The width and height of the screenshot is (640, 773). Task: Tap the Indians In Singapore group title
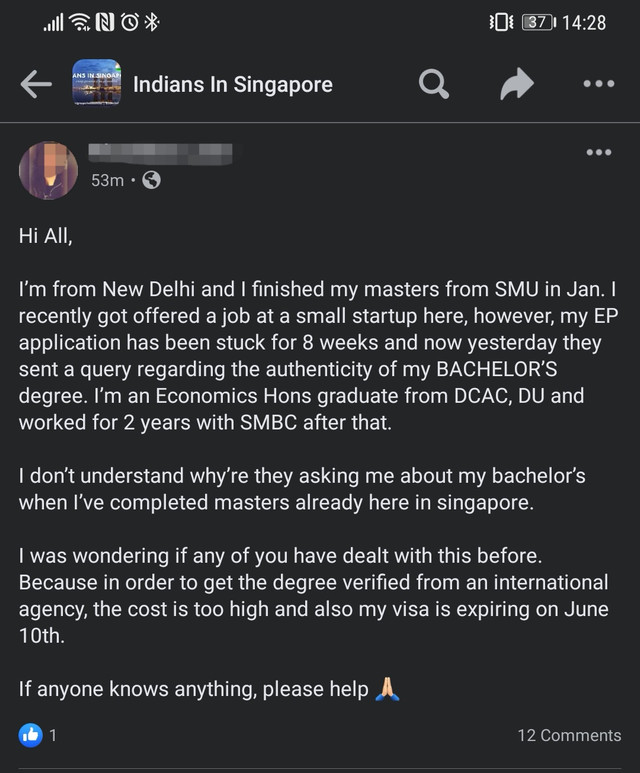click(233, 85)
